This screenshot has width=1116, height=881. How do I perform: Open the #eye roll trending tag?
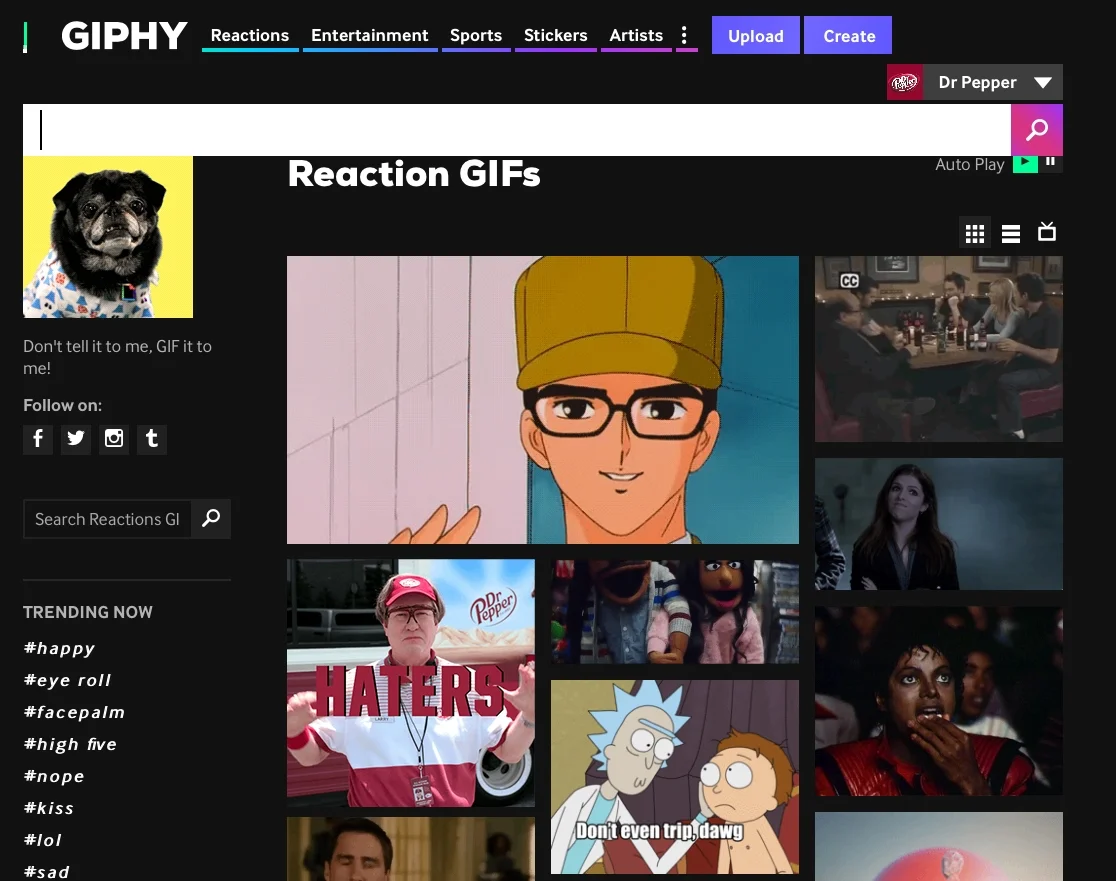click(x=67, y=680)
